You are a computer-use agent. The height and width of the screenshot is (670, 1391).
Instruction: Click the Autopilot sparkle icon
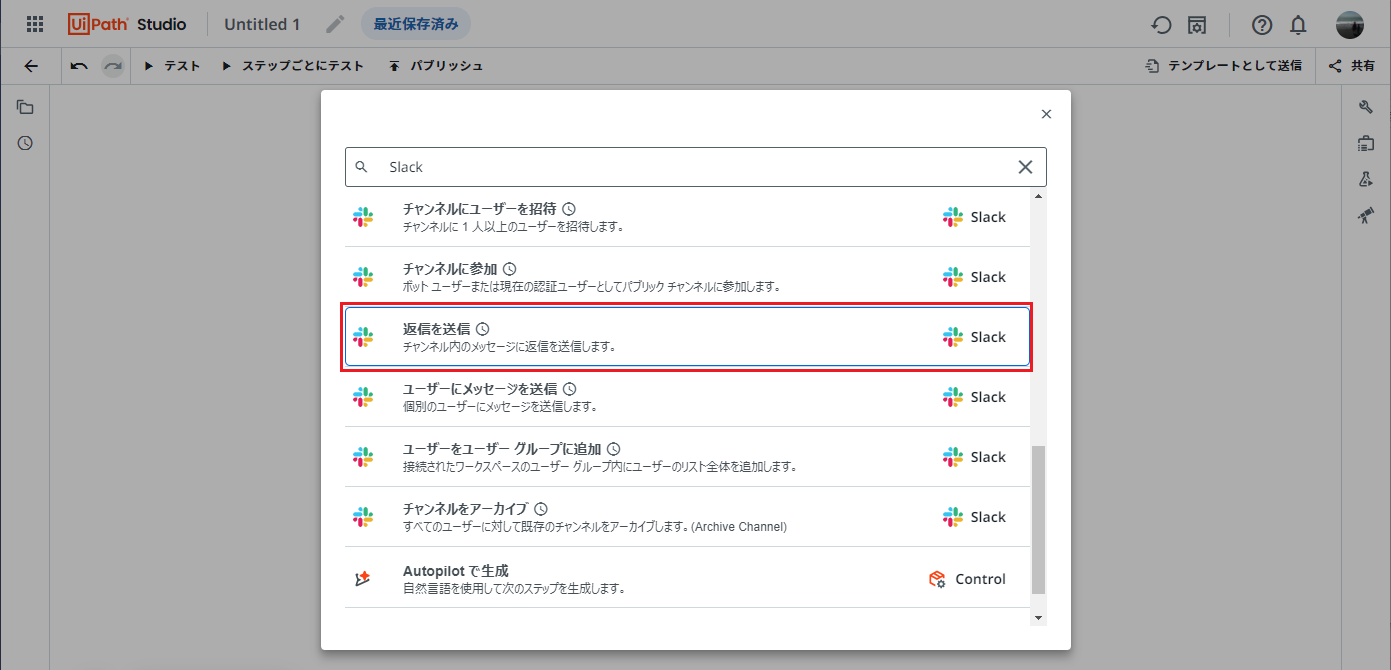(x=363, y=579)
